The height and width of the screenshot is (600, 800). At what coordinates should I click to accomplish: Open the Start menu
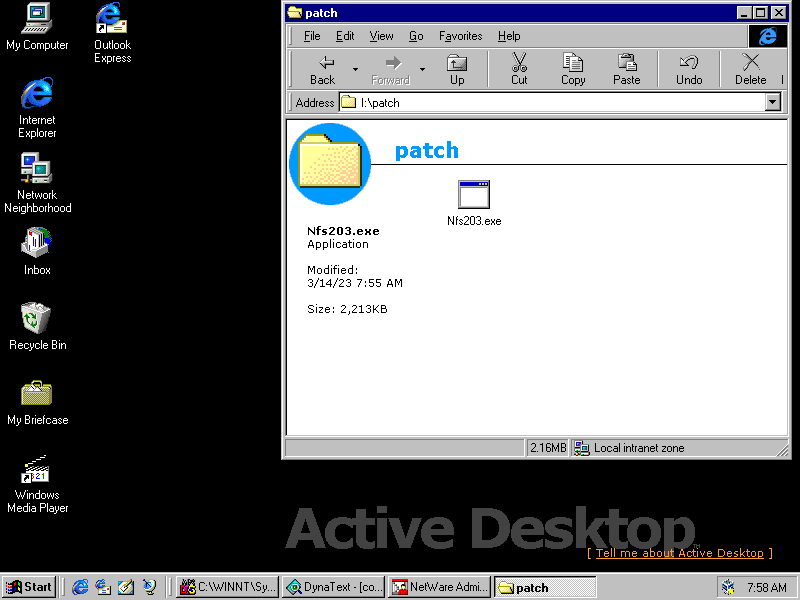click(29, 587)
